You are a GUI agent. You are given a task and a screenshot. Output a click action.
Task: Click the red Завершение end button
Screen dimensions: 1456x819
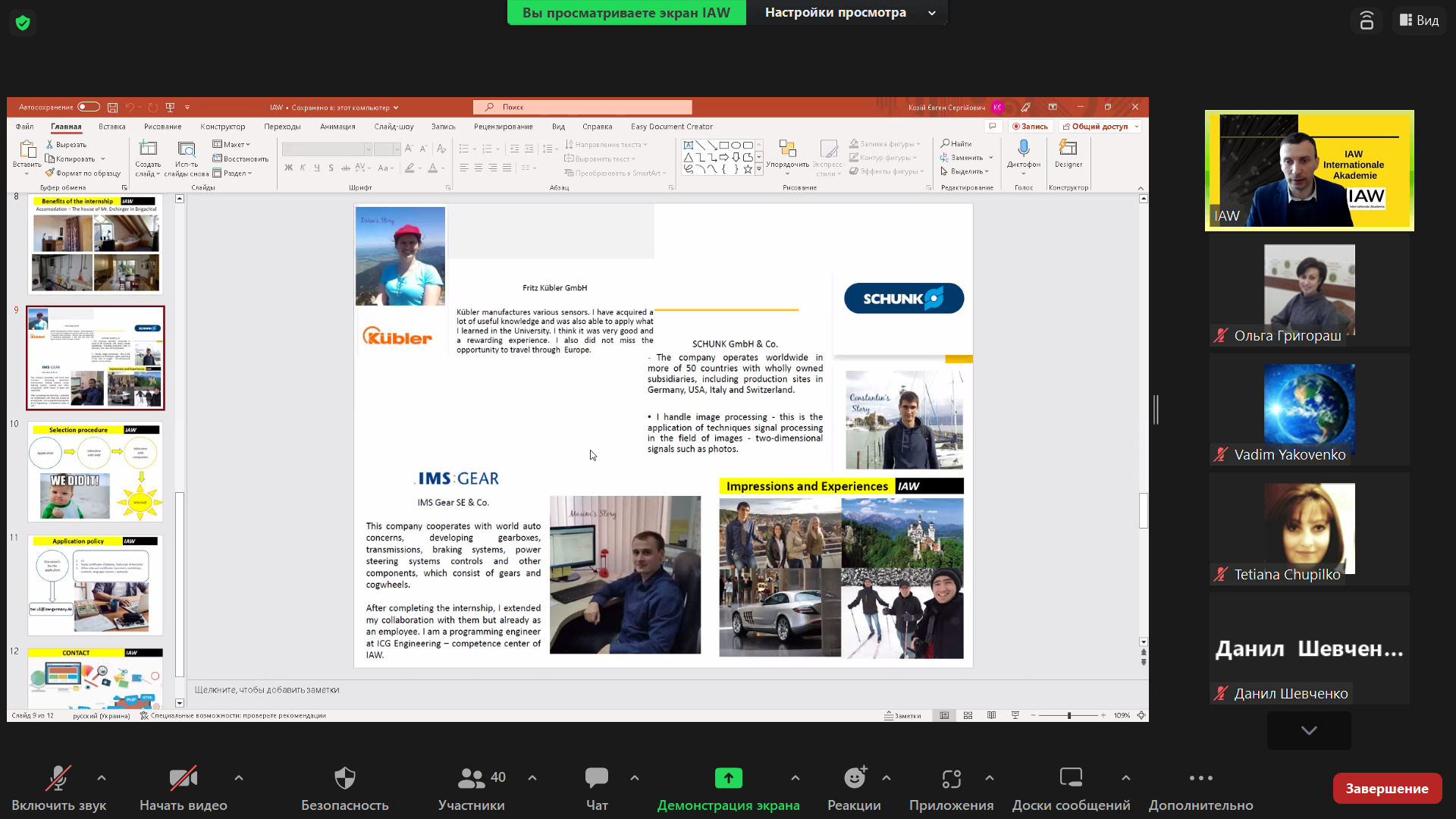pos(1387,789)
